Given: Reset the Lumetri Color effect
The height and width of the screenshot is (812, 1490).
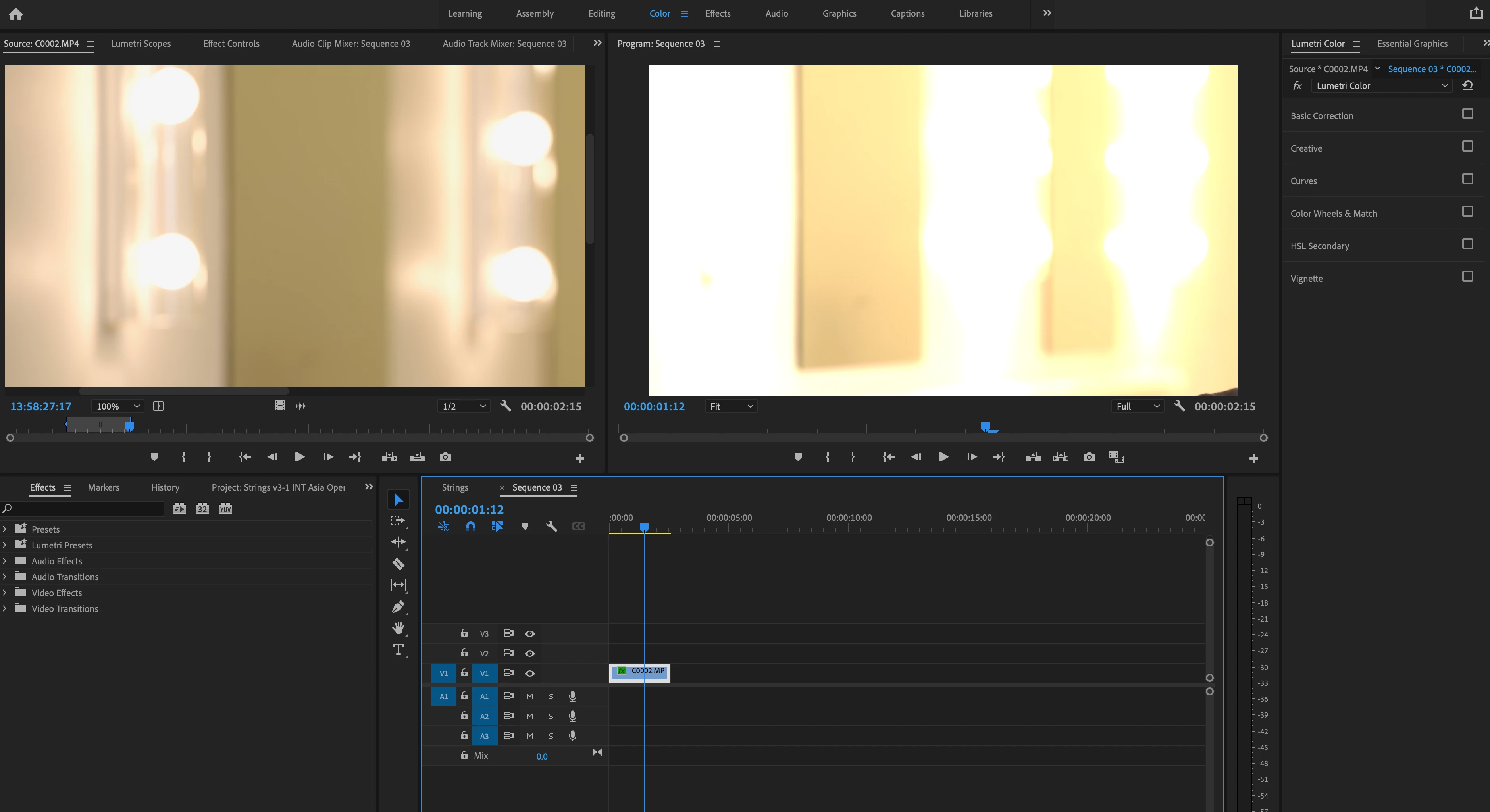Looking at the screenshot, I should [x=1467, y=86].
